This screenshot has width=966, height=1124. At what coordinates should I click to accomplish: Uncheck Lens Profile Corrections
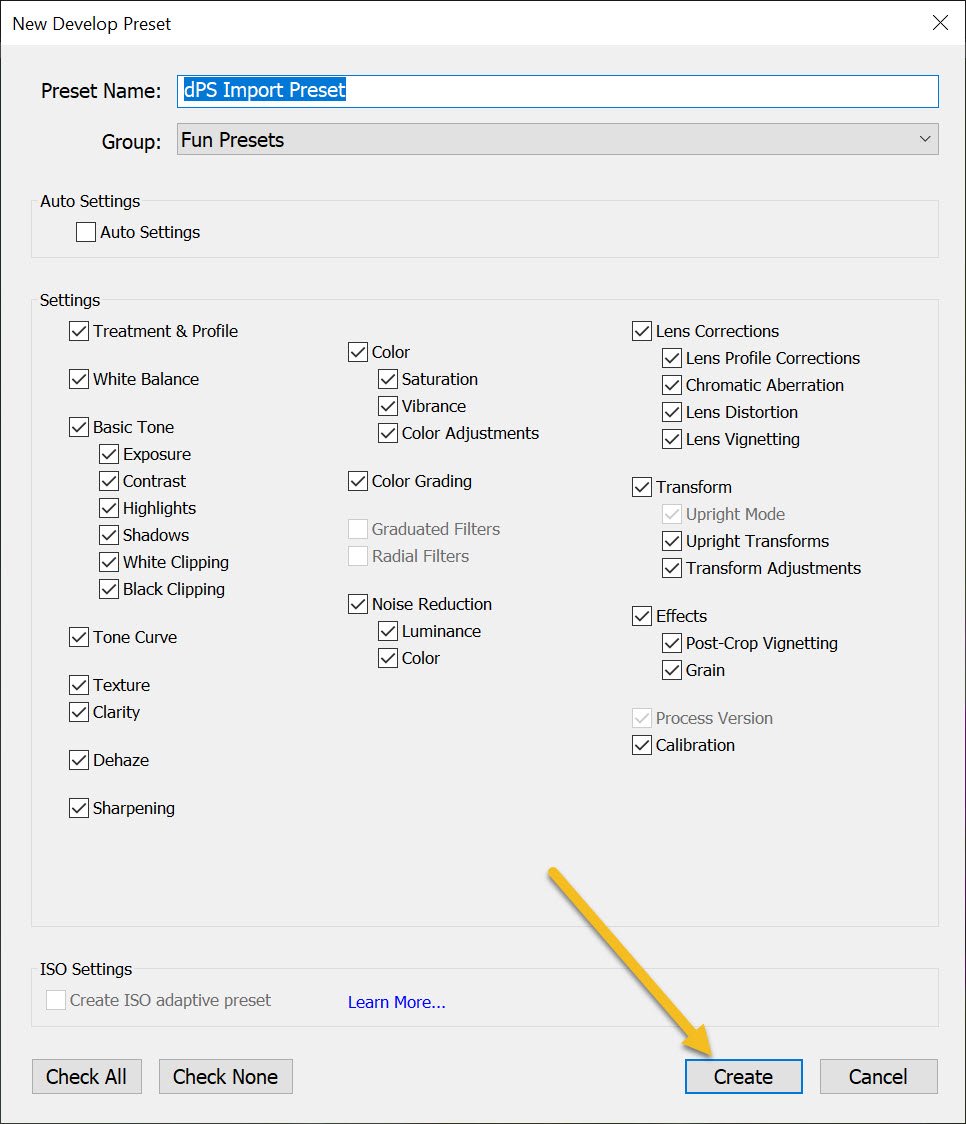672,358
